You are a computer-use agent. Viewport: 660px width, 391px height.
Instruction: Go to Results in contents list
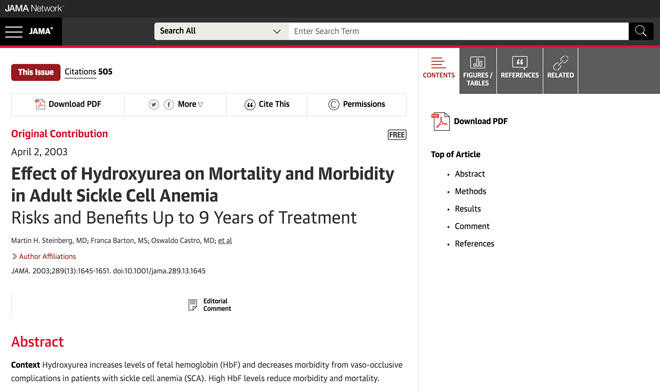point(468,209)
